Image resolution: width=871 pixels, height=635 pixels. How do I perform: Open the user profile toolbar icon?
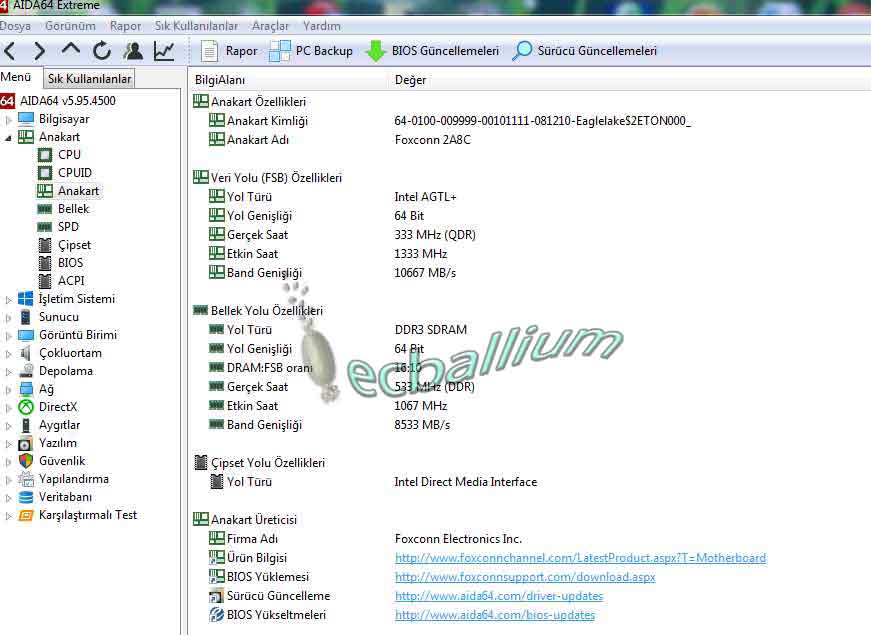133,51
